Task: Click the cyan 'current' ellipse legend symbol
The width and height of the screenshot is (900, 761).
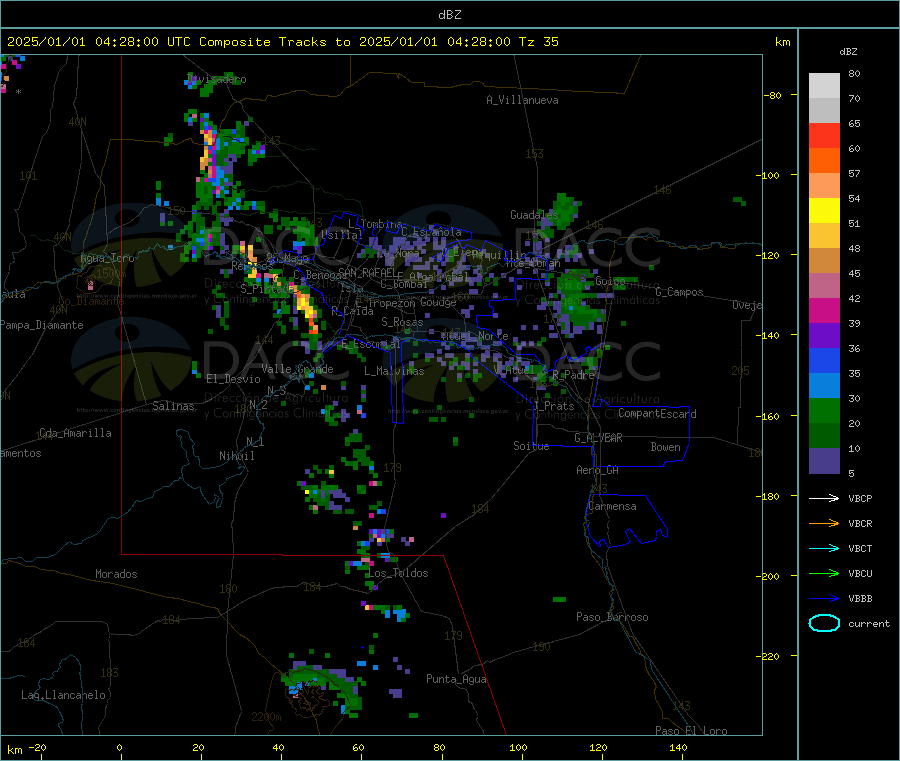Action: (x=824, y=623)
